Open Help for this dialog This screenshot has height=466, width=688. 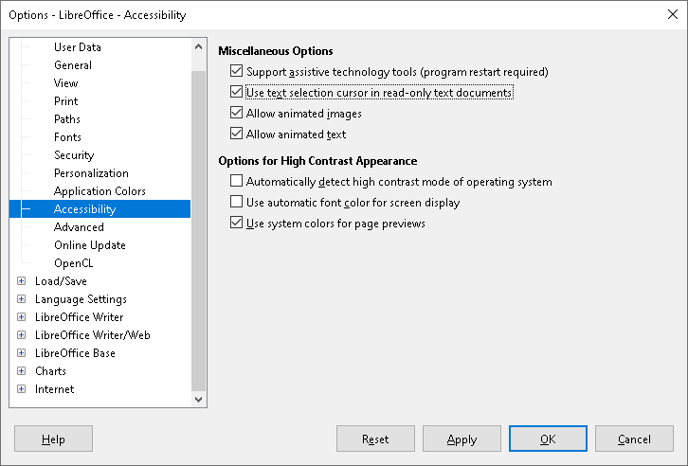(x=54, y=439)
